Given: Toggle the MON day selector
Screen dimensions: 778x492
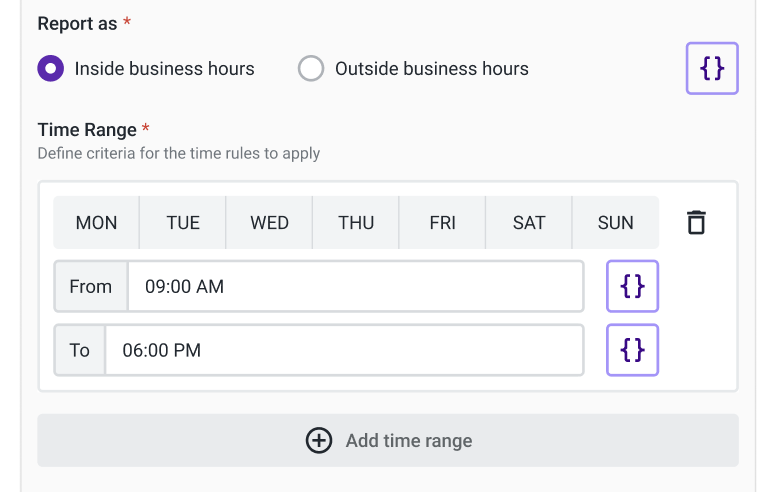Looking at the screenshot, I should [96, 223].
